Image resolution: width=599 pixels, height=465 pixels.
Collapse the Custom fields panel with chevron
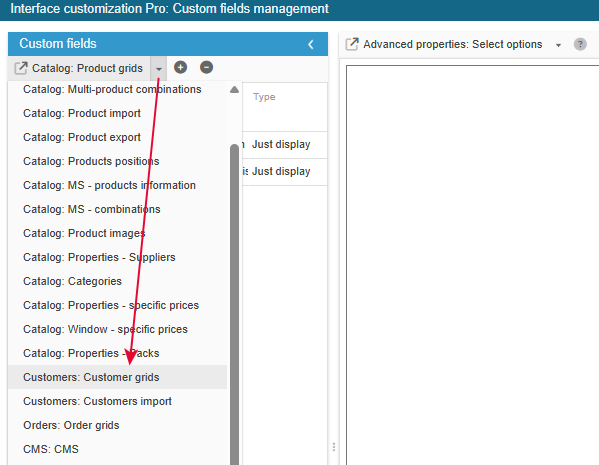(311, 44)
